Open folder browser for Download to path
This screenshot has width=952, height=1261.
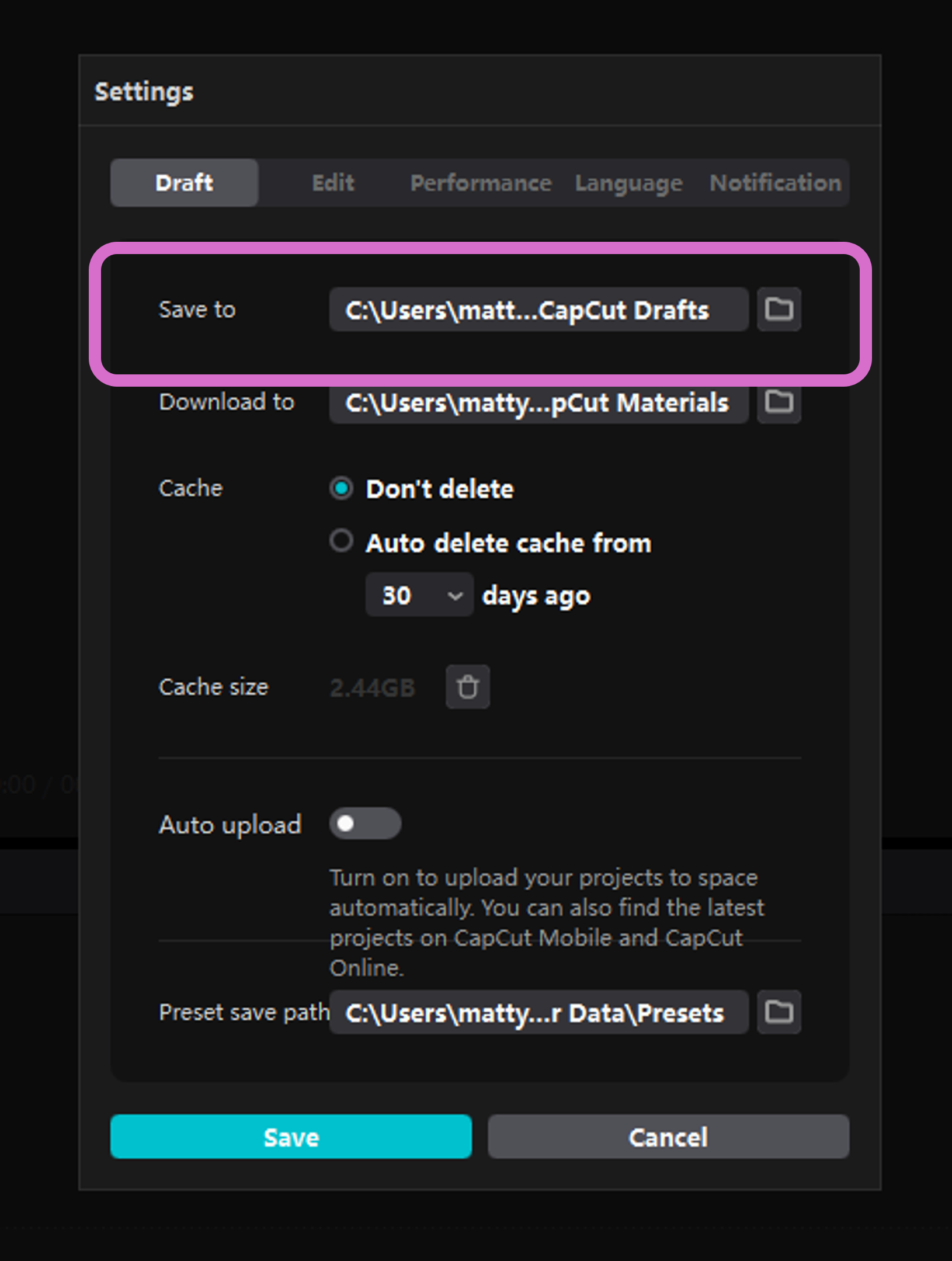[779, 402]
